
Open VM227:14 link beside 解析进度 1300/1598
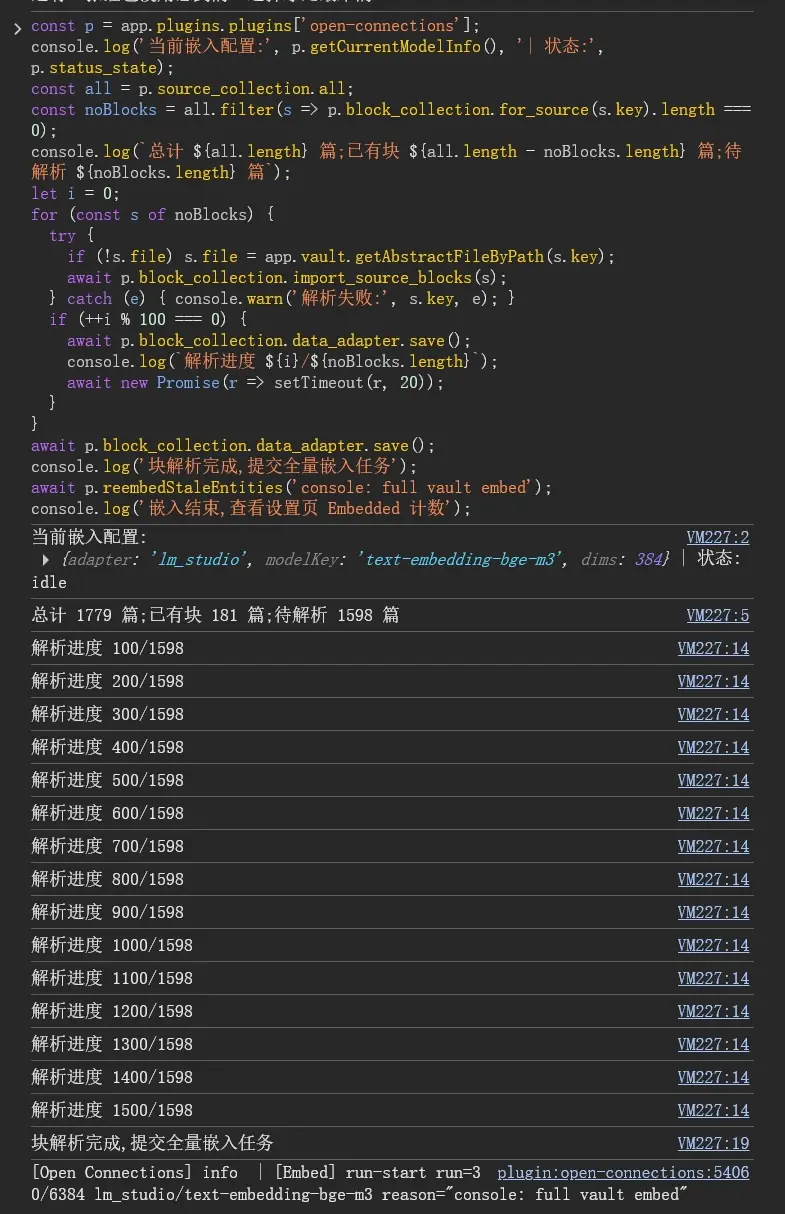point(713,1044)
